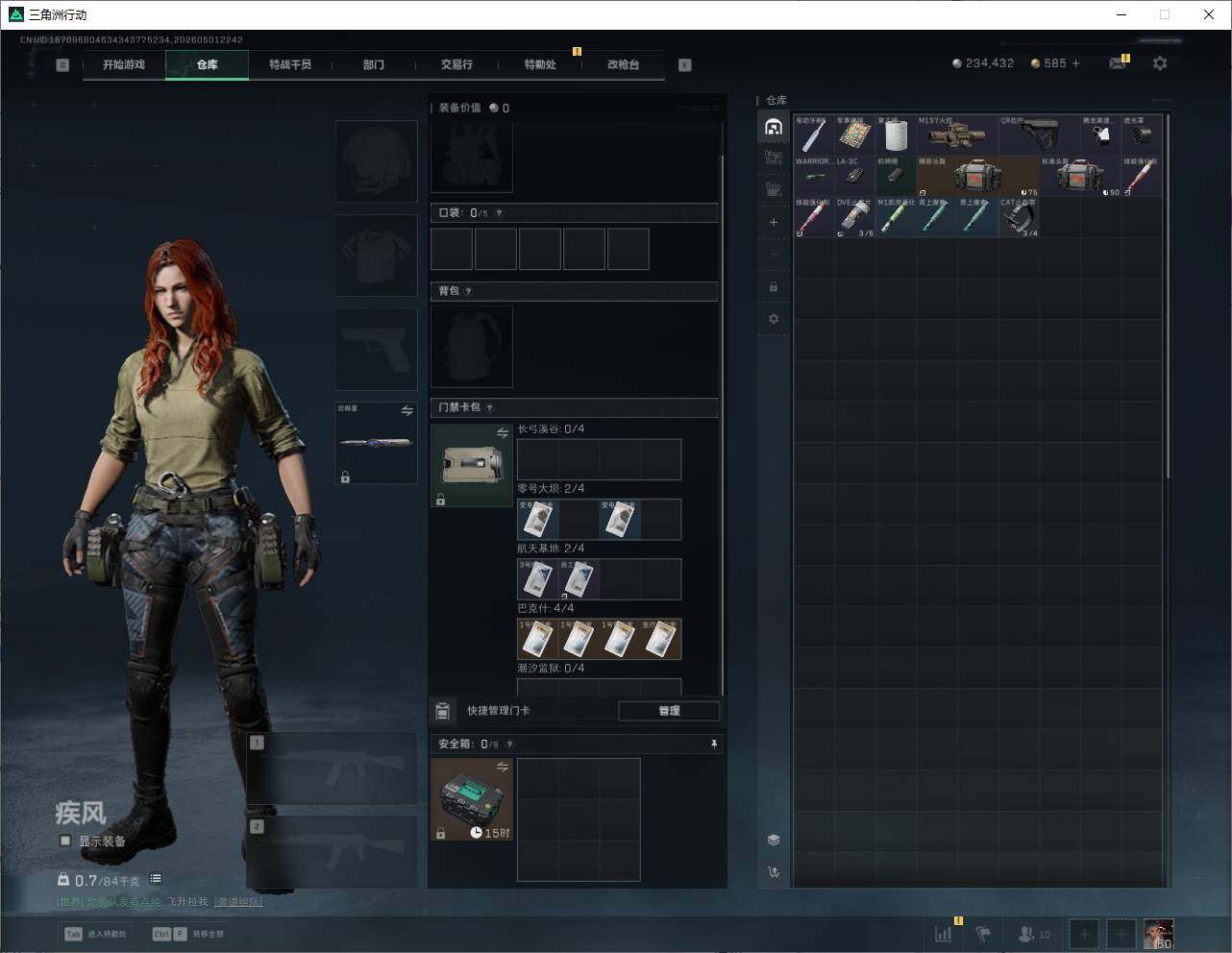Open the 门禁卡包 help question mark
The height and width of the screenshot is (953, 1232).
(x=490, y=407)
